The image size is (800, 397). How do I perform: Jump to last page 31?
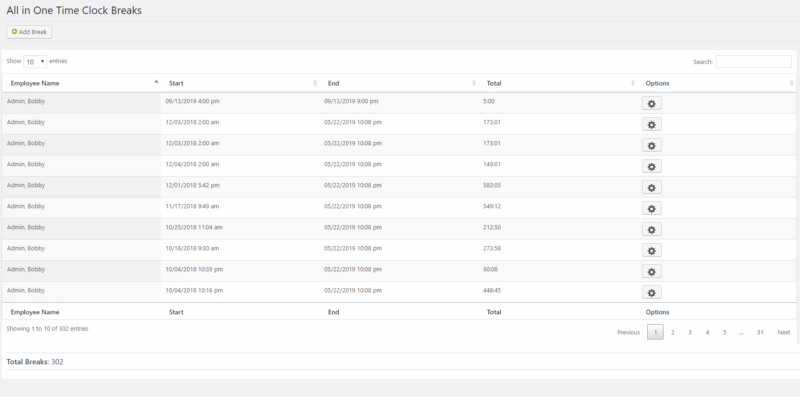coord(760,332)
